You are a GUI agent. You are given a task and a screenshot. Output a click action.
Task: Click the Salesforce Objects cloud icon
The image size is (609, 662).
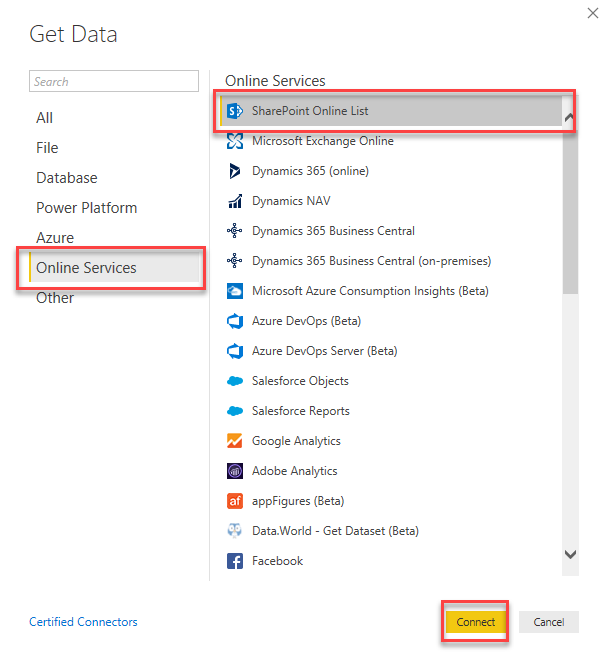pyautogui.click(x=235, y=381)
